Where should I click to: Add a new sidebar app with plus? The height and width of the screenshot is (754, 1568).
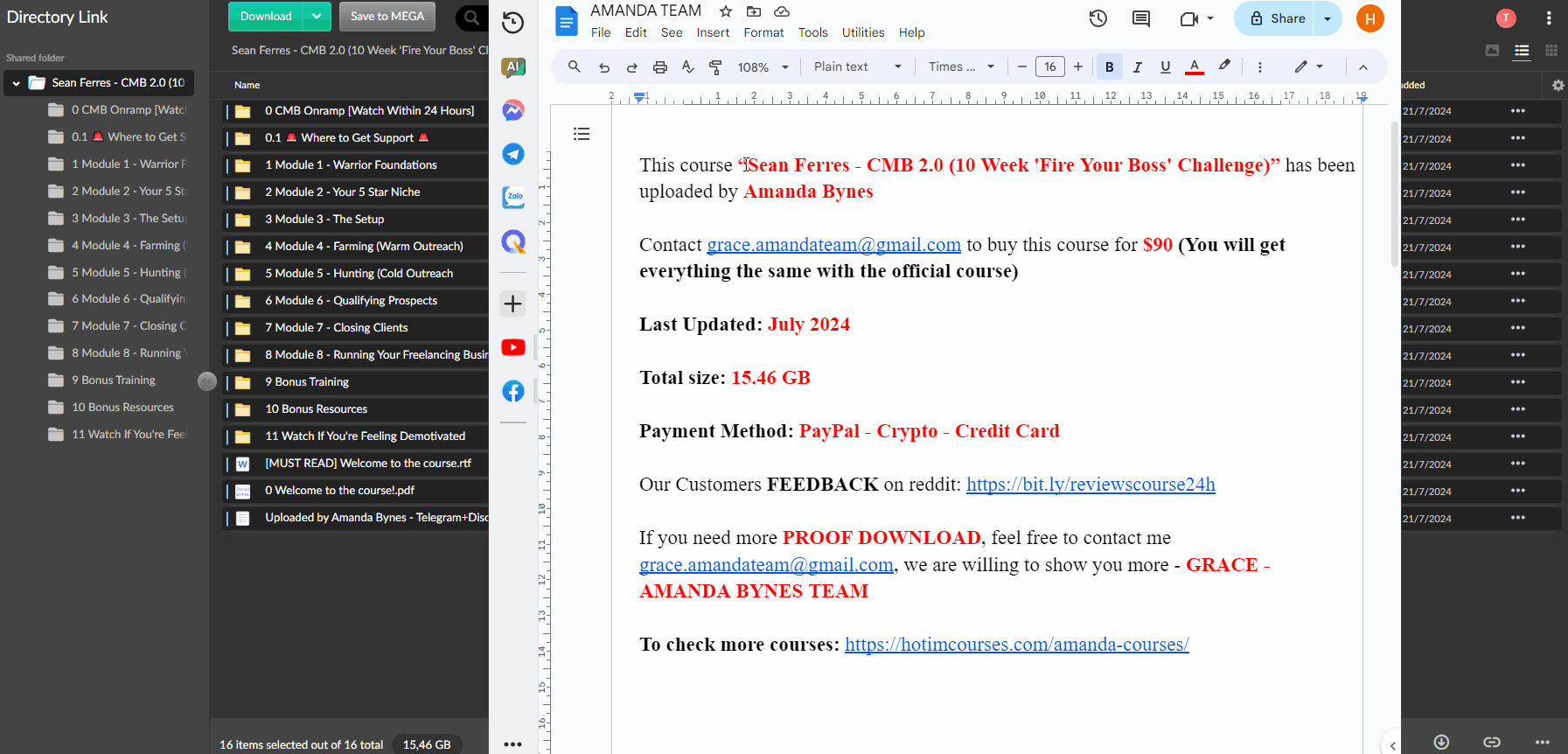click(513, 304)
